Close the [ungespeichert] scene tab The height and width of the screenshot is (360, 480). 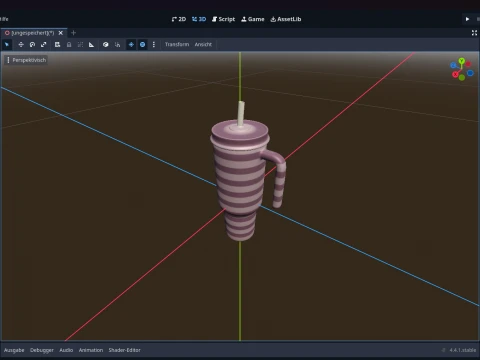[61, 33]
